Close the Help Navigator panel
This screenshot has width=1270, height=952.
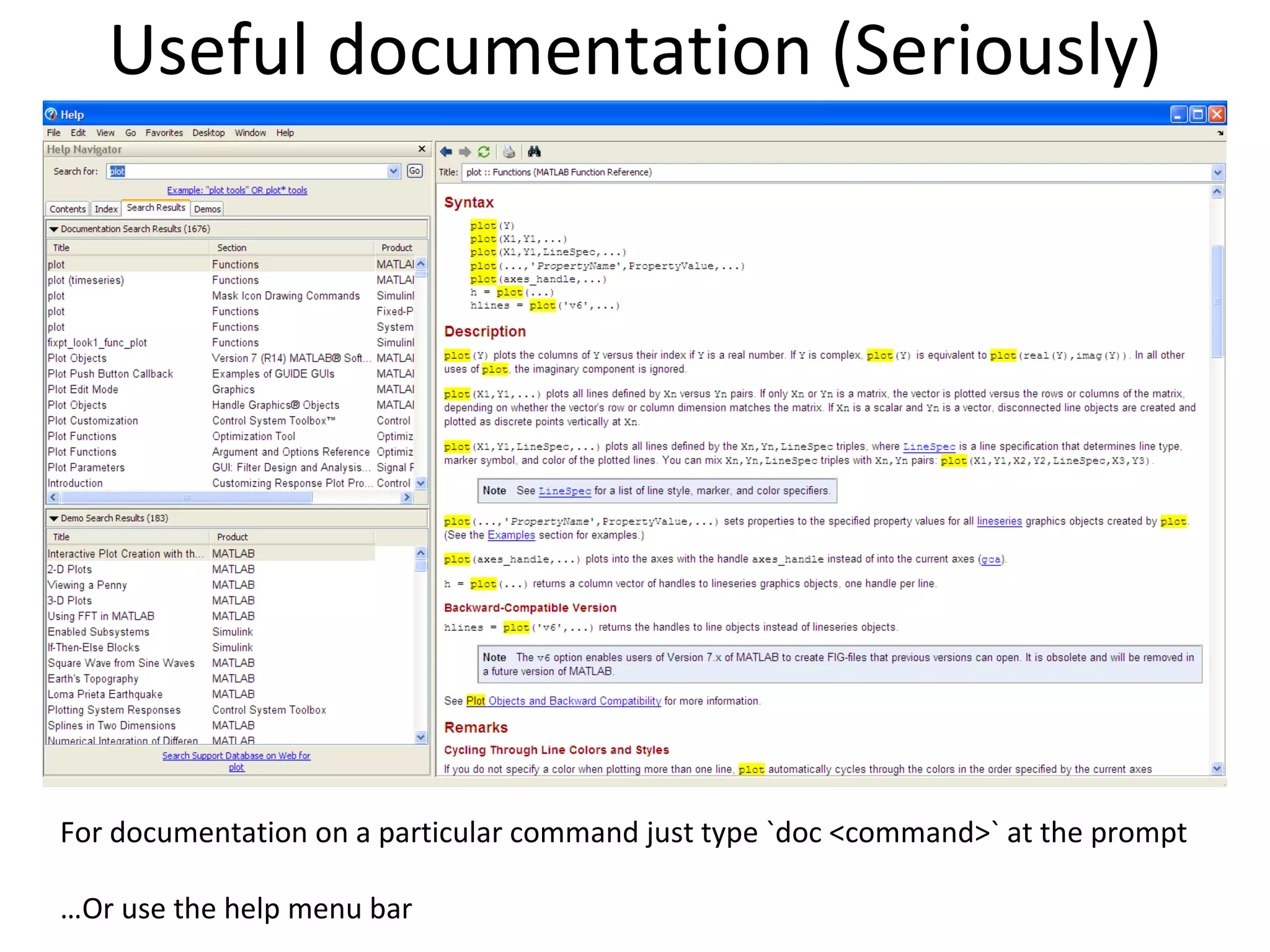tap(422, 149)
